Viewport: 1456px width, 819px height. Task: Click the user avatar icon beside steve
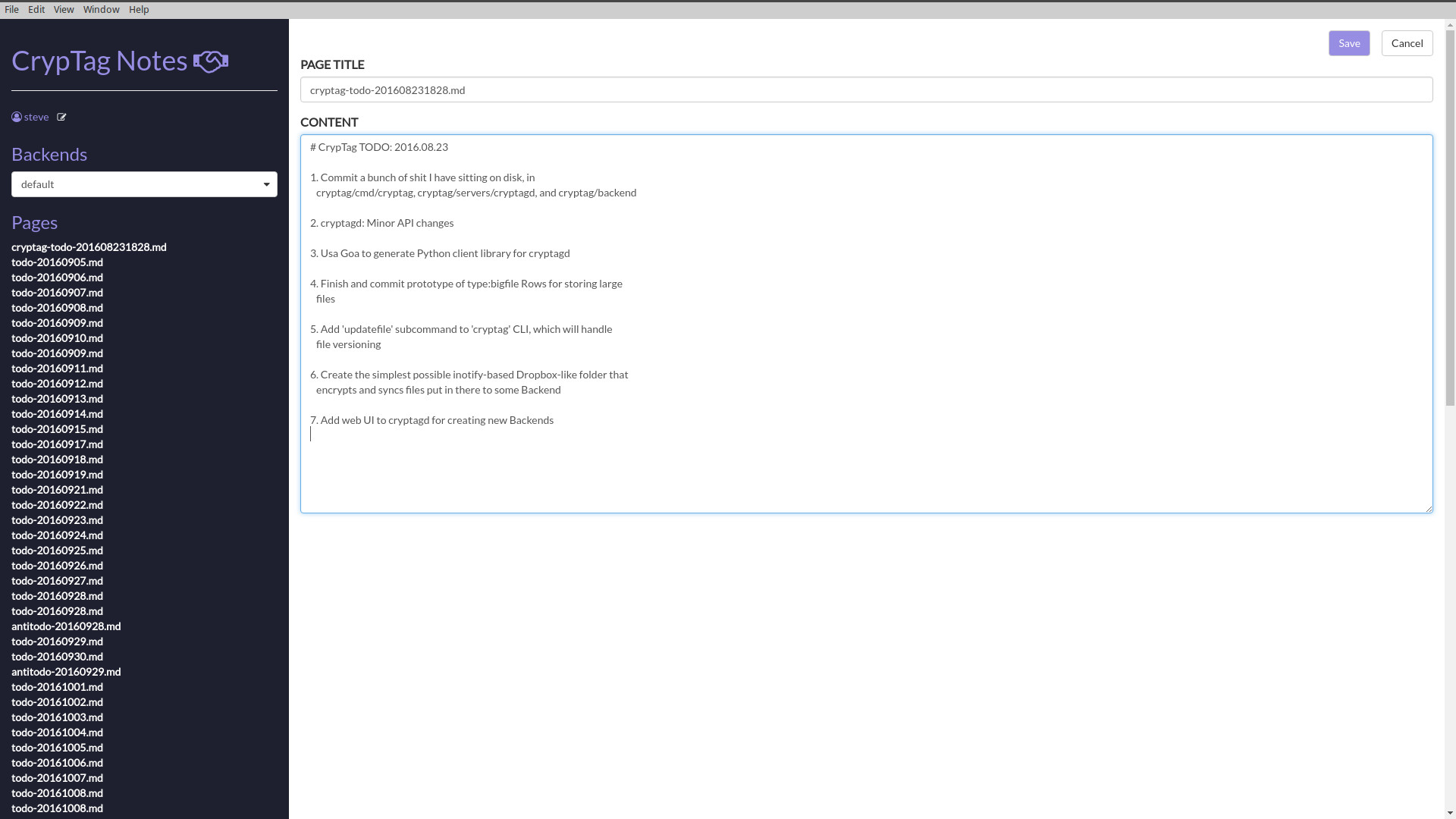pos(17,117)
